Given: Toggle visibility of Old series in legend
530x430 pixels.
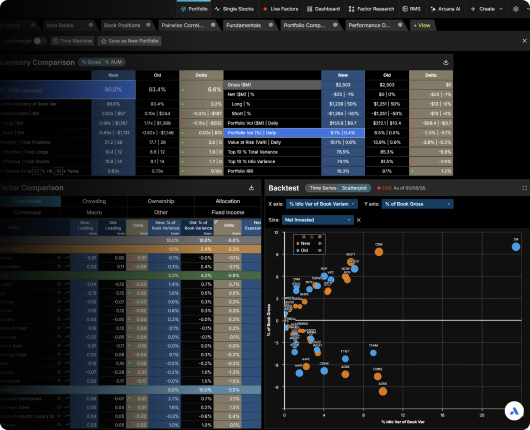Looking at the screenshot, I should pyautogui.click(x=320, y=250).
